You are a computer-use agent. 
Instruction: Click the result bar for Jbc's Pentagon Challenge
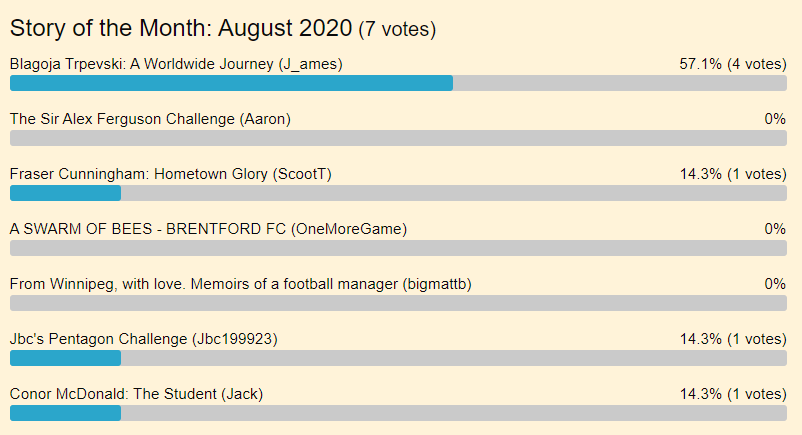pyautogui.click(x=398, y=358)
